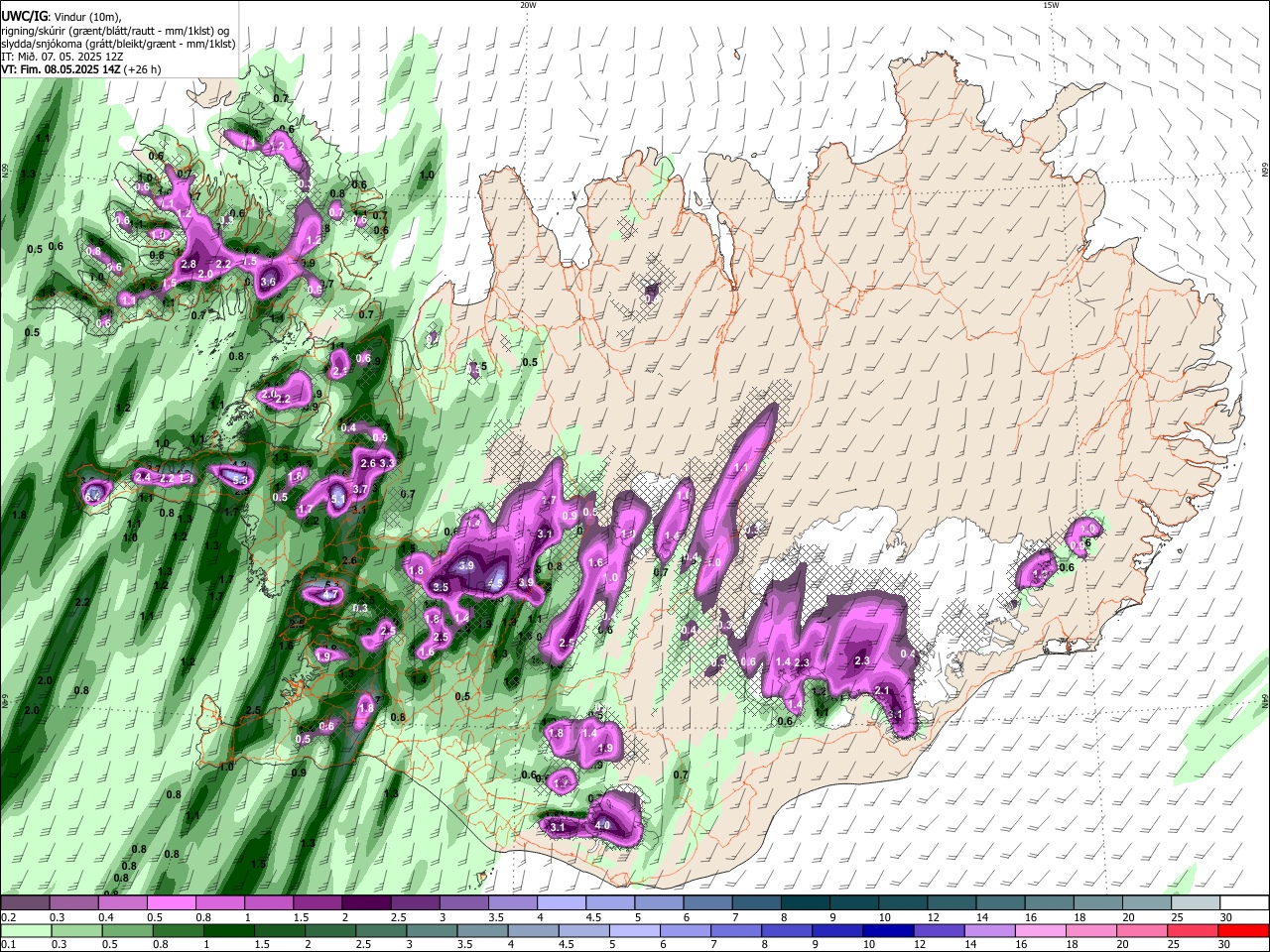Pick the snow scale swatch between 8 and 9

click(x=806, y=903)
